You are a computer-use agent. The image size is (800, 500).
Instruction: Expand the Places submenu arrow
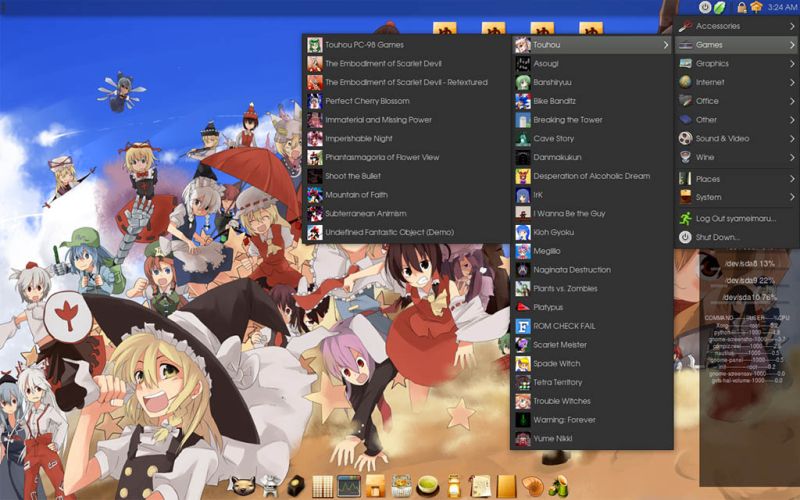tap(792, 179)
